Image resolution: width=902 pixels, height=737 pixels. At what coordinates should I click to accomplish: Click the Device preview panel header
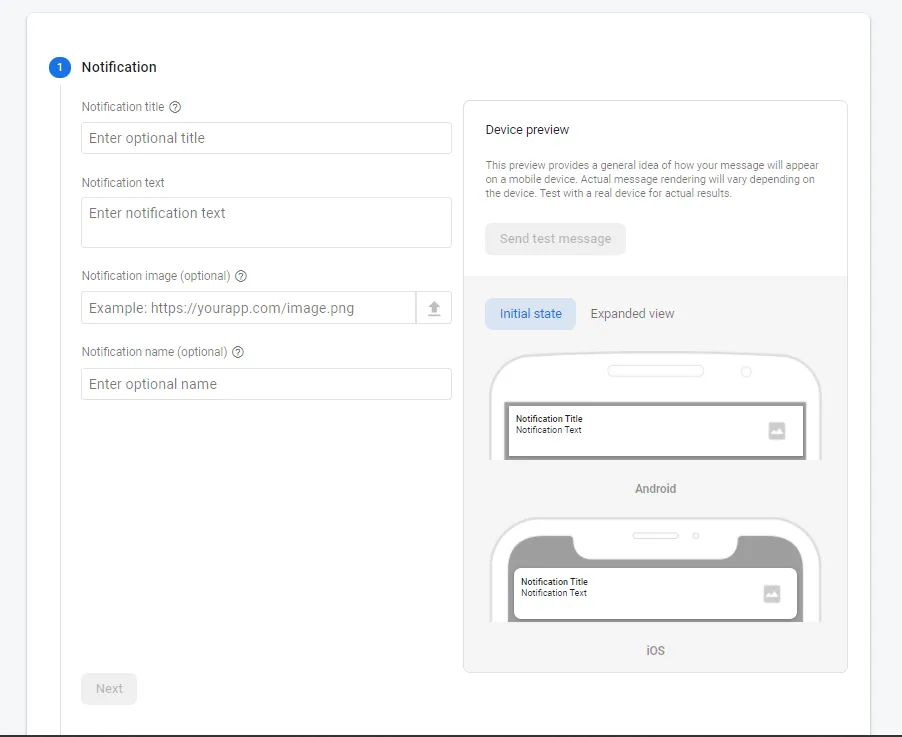(x=527, y=129)
